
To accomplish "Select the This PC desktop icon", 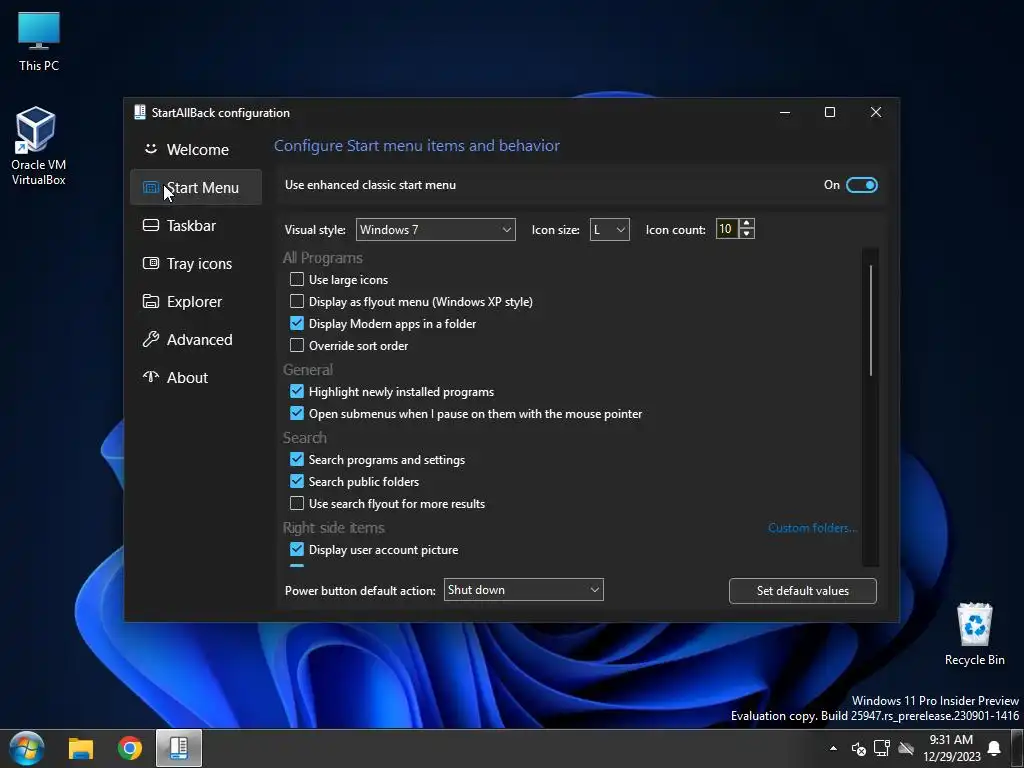I will click(39, 42).
